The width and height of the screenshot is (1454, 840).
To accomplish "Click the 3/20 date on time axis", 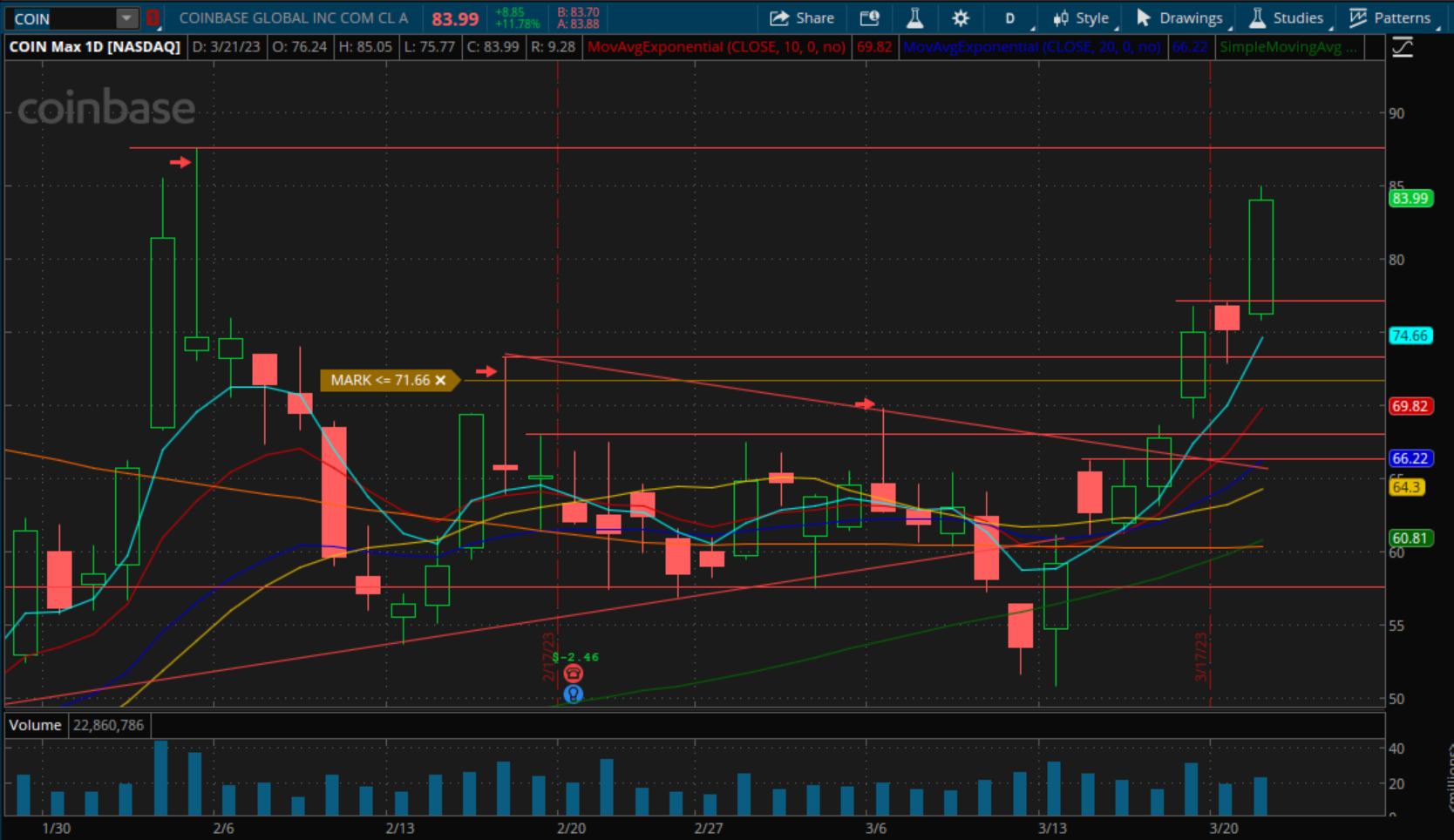I will (1224, 828).
